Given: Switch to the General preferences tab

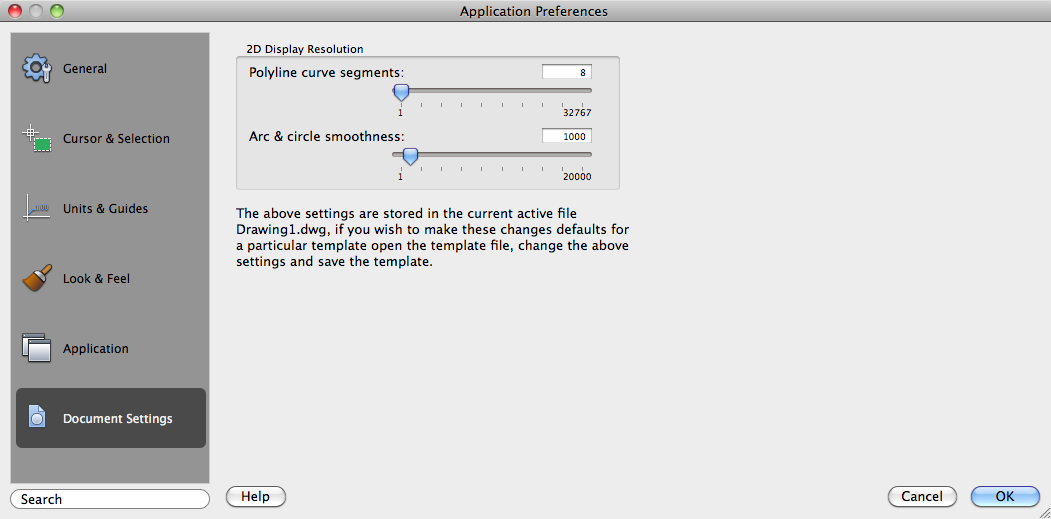Looking at the screenshot, I should 85,69.
